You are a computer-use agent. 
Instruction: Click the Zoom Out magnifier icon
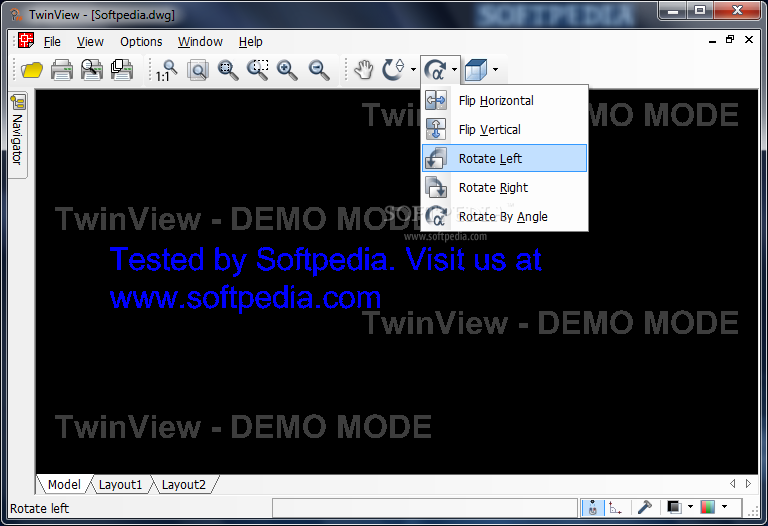(319, 70)
